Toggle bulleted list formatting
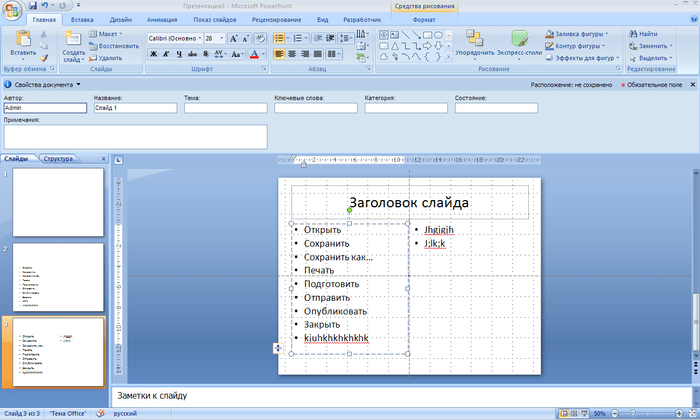Viewport: 700px width, 420px height. [x=280, y=38]
